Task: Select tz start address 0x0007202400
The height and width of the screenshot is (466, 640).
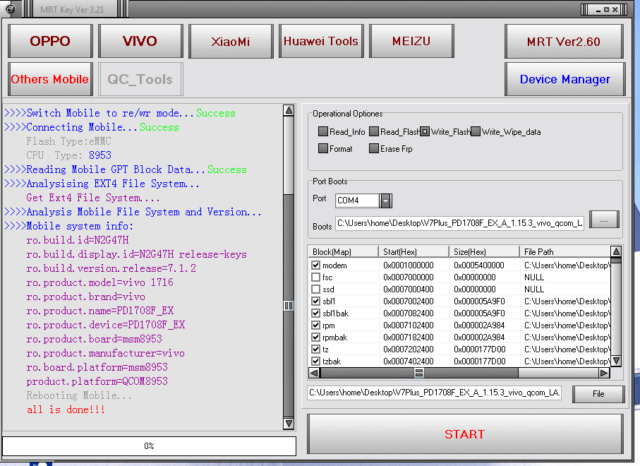Action: point(408,350)
